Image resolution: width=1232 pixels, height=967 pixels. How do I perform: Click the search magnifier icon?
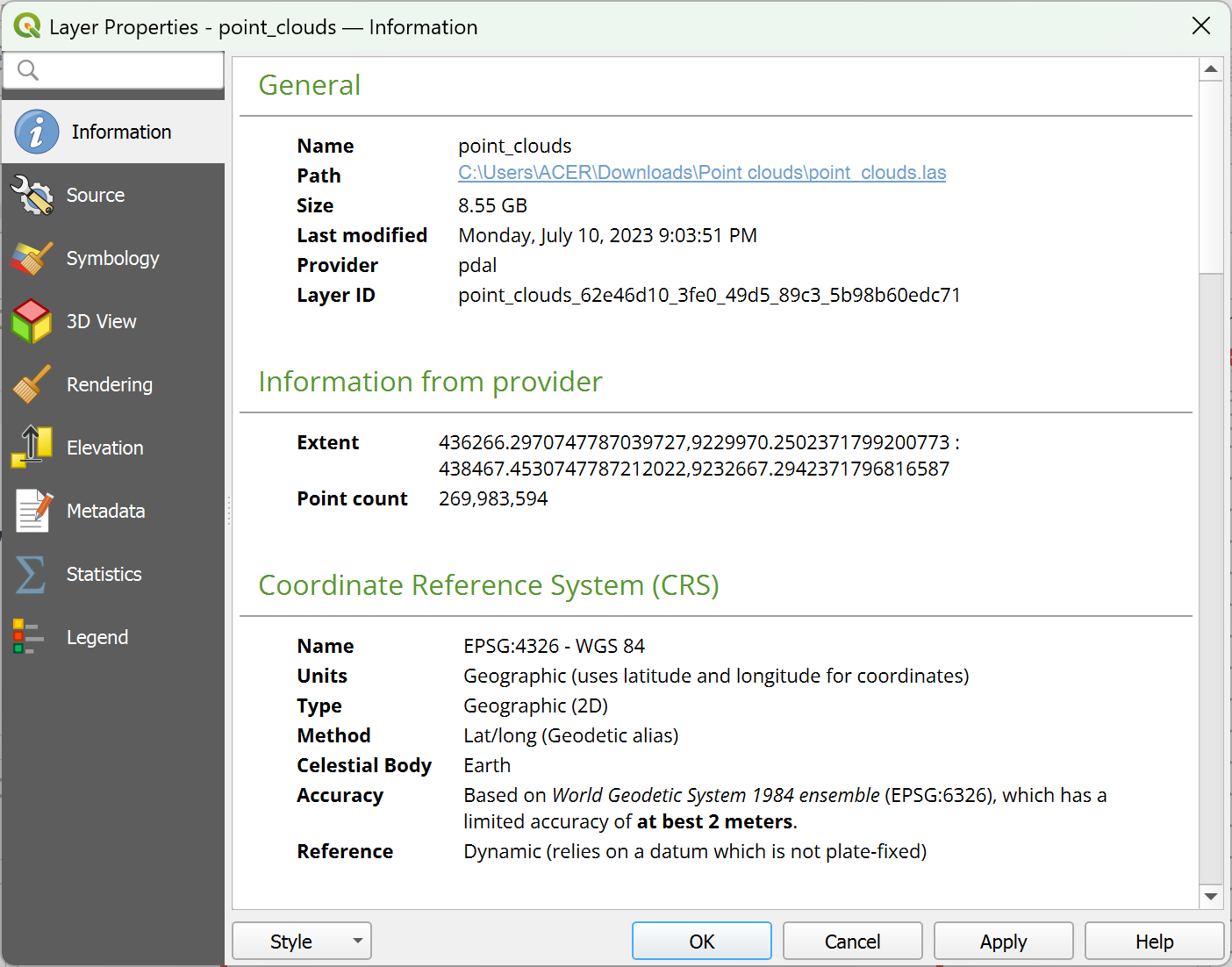tap(28, 70)
